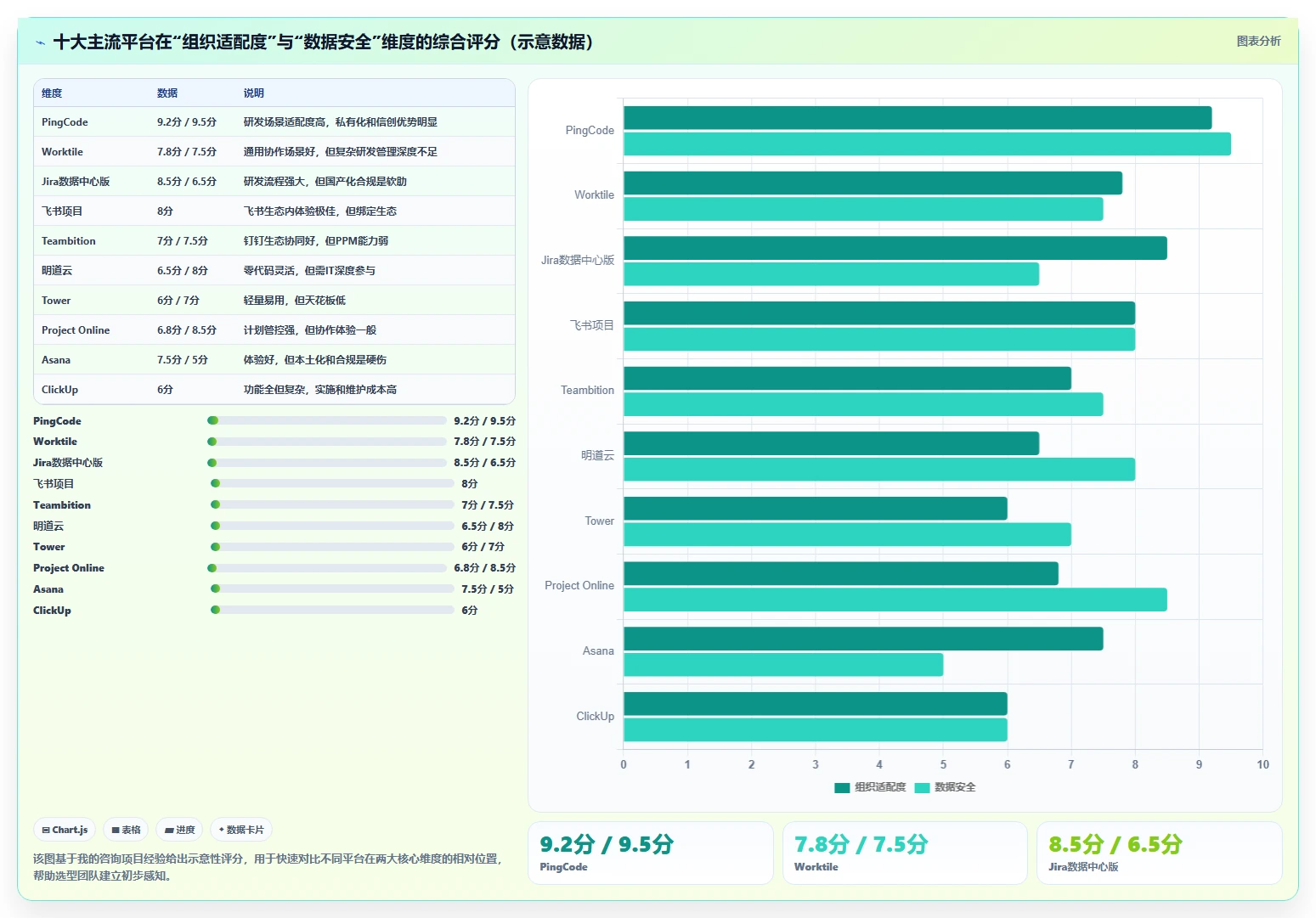Click the 飞书项目 progress bar
The image size is (1316, 918).
click(x=333, y=483)
